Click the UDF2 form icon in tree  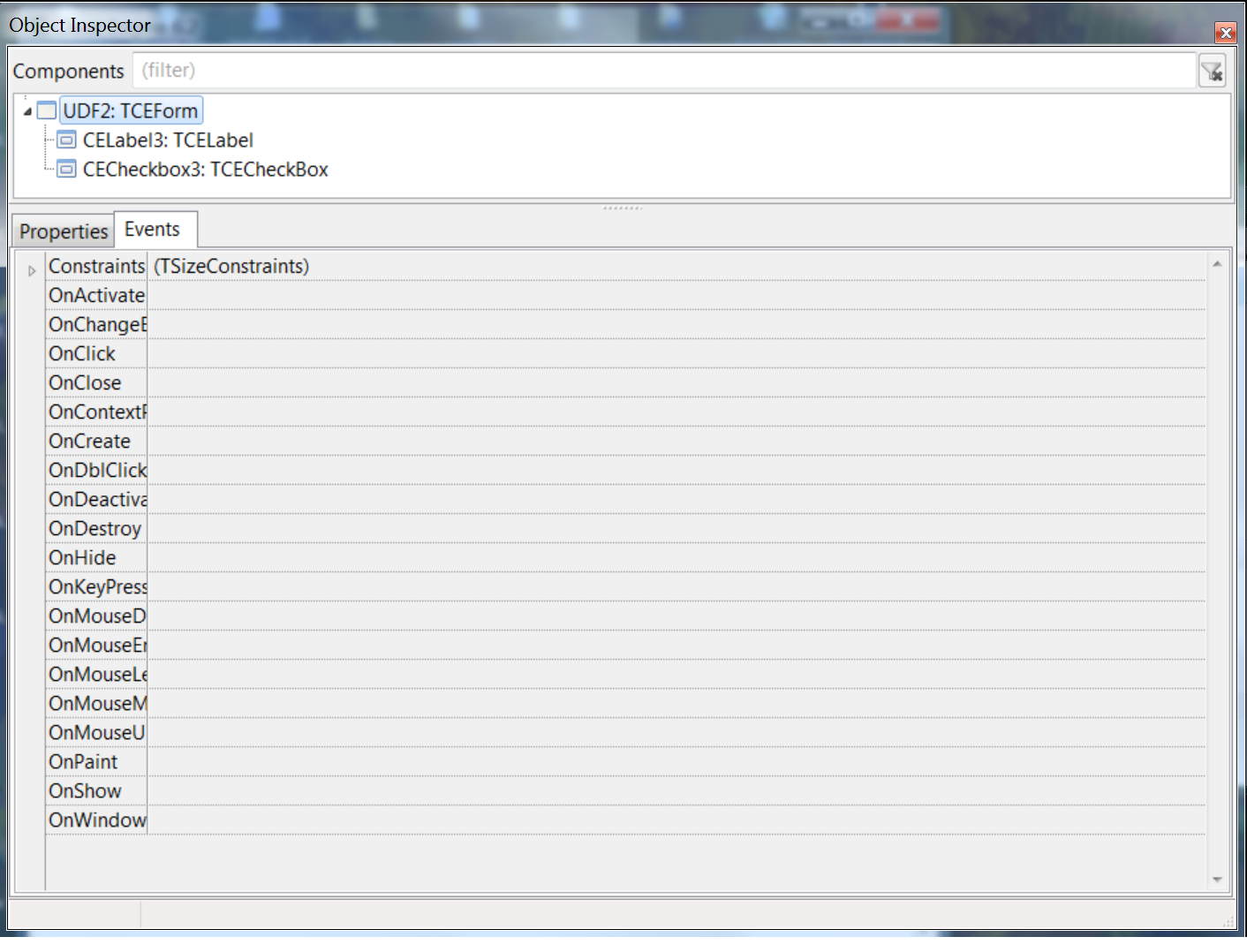pos(47,110)
